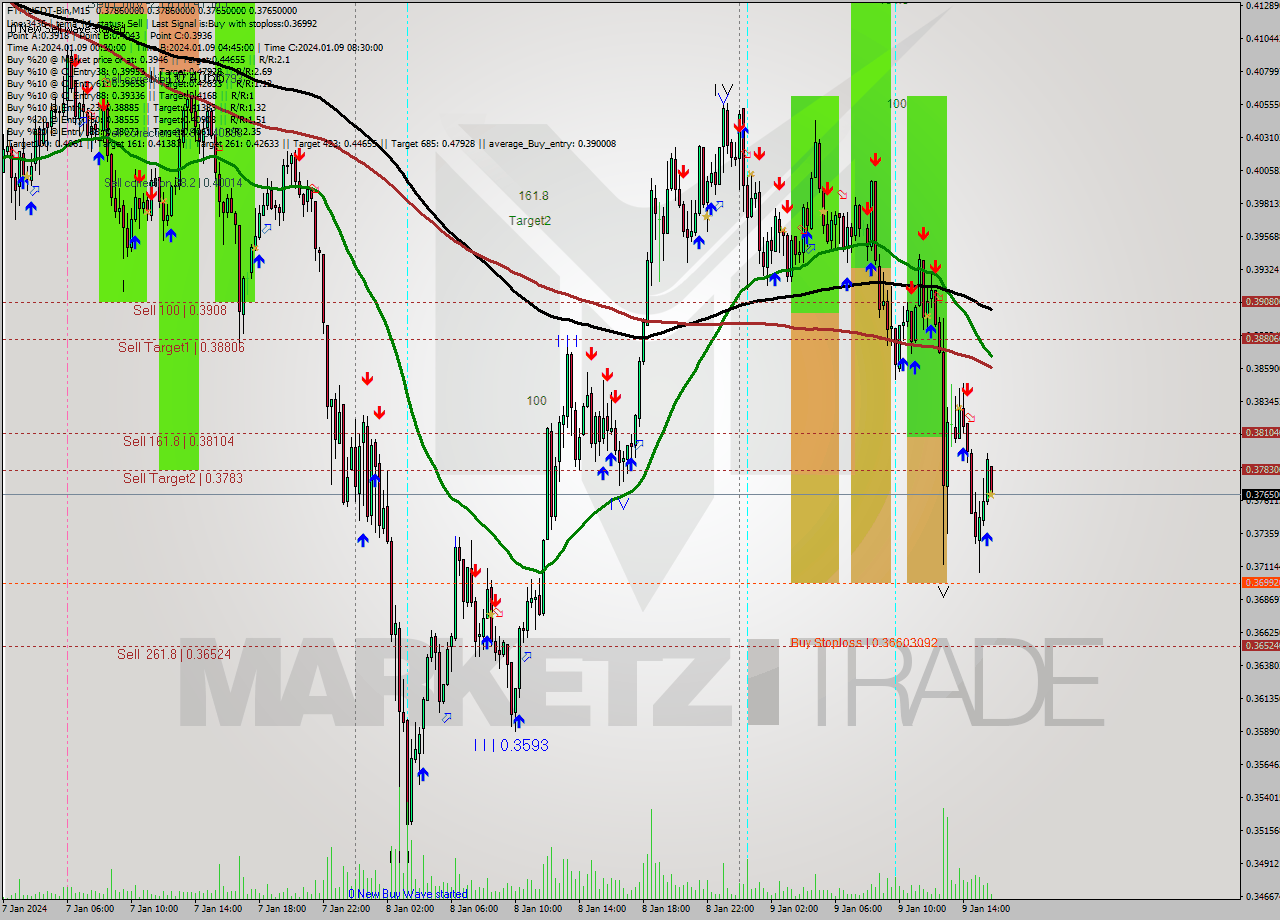Click the '8 Jan 10:00' time axis label
The height and width of the screenshot is (920, 1280).
[x=537, y=910]
